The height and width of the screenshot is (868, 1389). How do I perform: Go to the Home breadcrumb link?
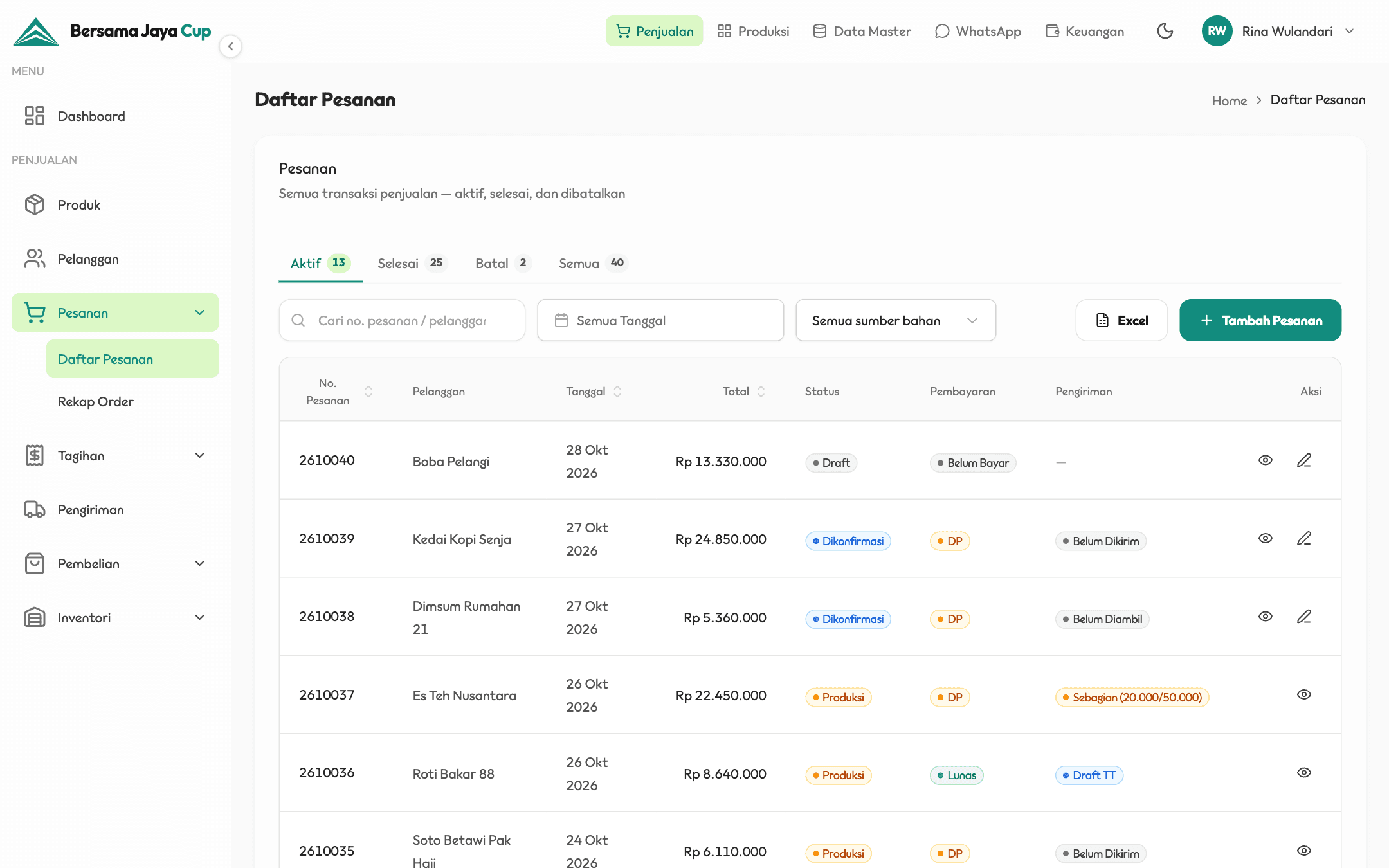(x=1229, y=100)
